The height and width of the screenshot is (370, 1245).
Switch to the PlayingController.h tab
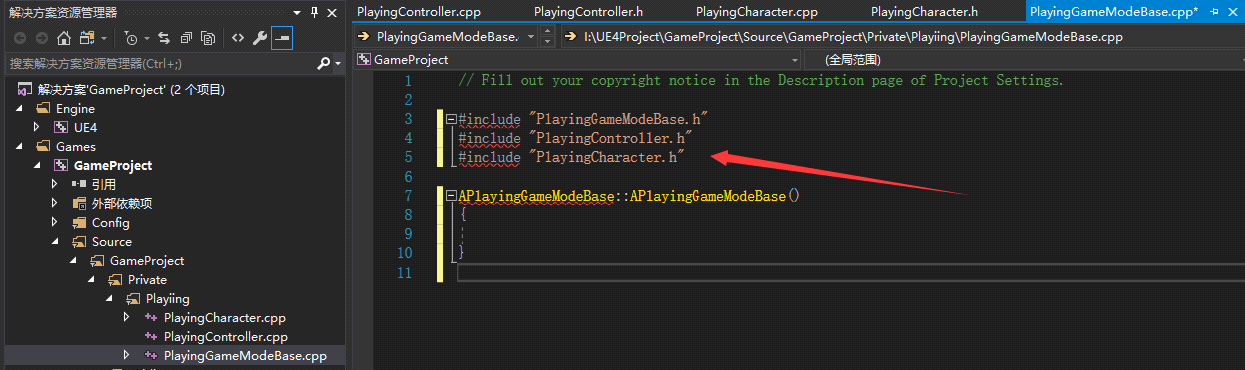588,12
